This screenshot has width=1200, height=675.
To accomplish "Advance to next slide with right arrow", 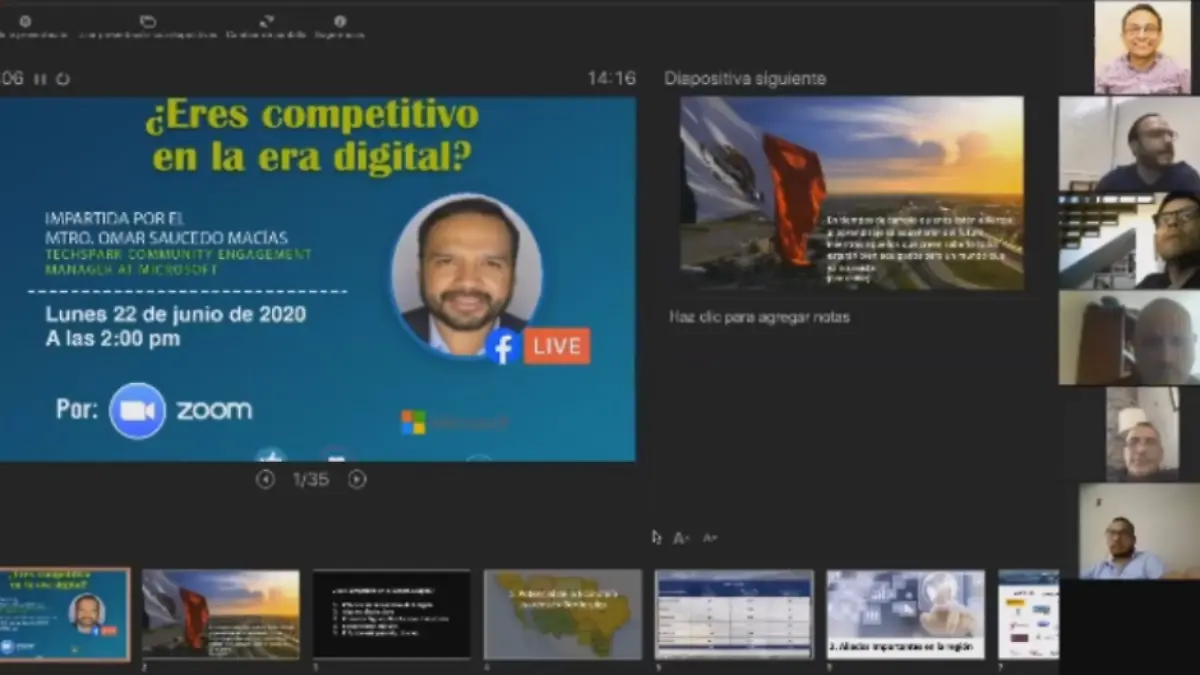I will coord(357,480).
